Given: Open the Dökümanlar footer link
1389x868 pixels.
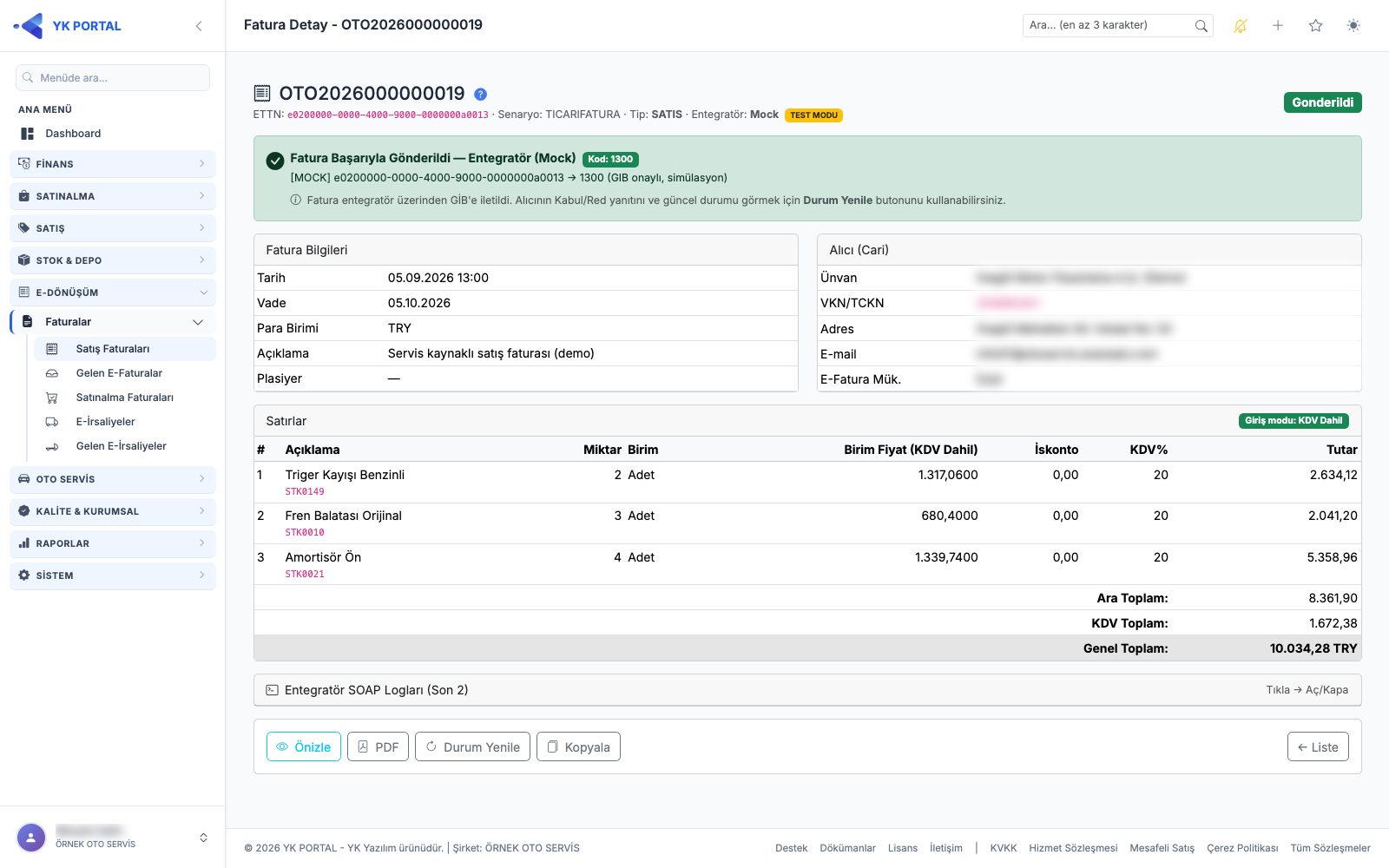Looking at the screenshot, I should point(848,848).
